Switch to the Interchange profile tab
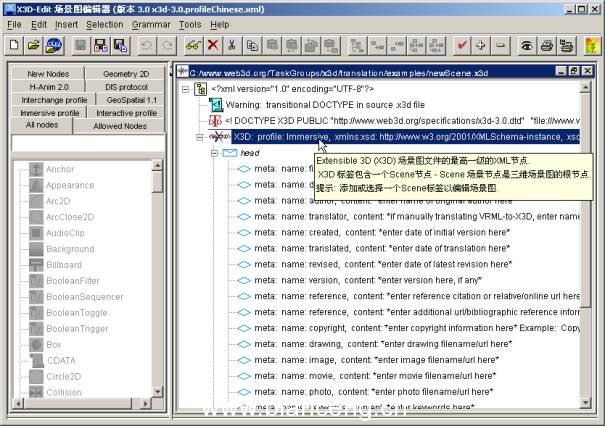 tap(54, 100)
